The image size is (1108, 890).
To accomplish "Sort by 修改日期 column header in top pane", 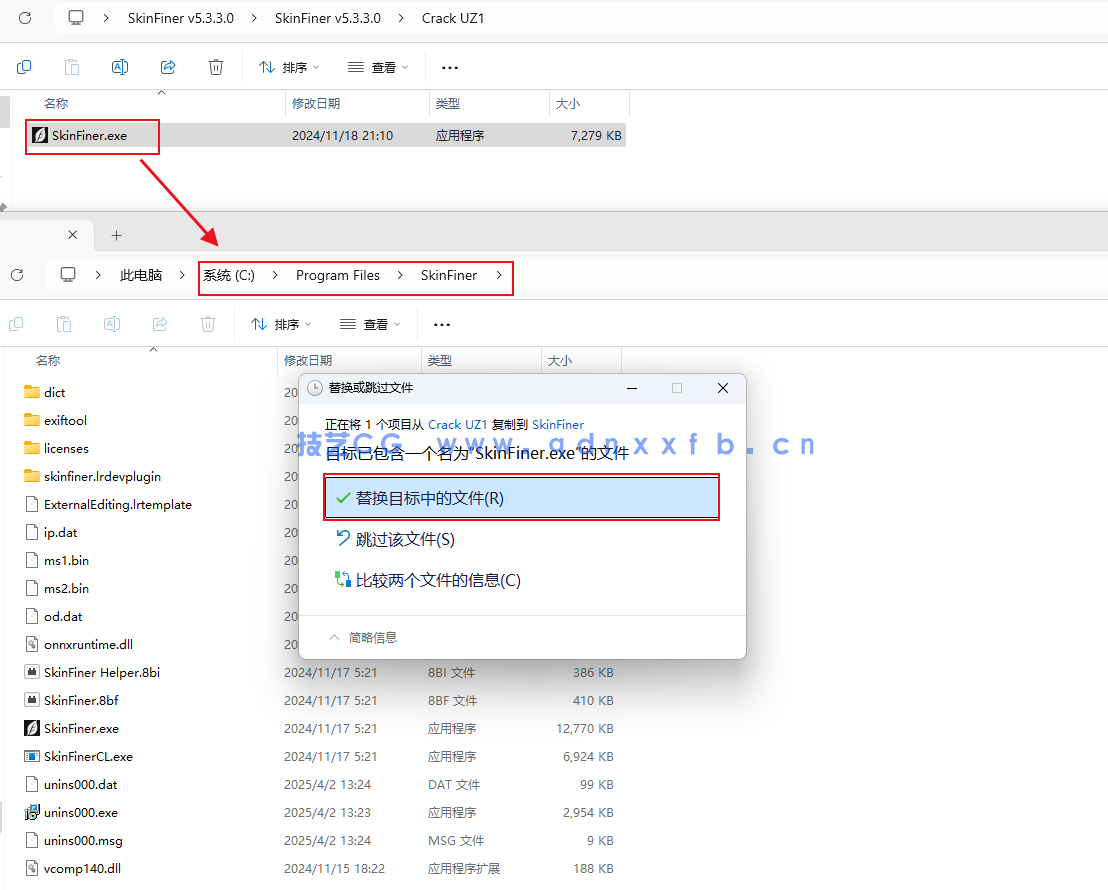I will (x=316, y=104).
